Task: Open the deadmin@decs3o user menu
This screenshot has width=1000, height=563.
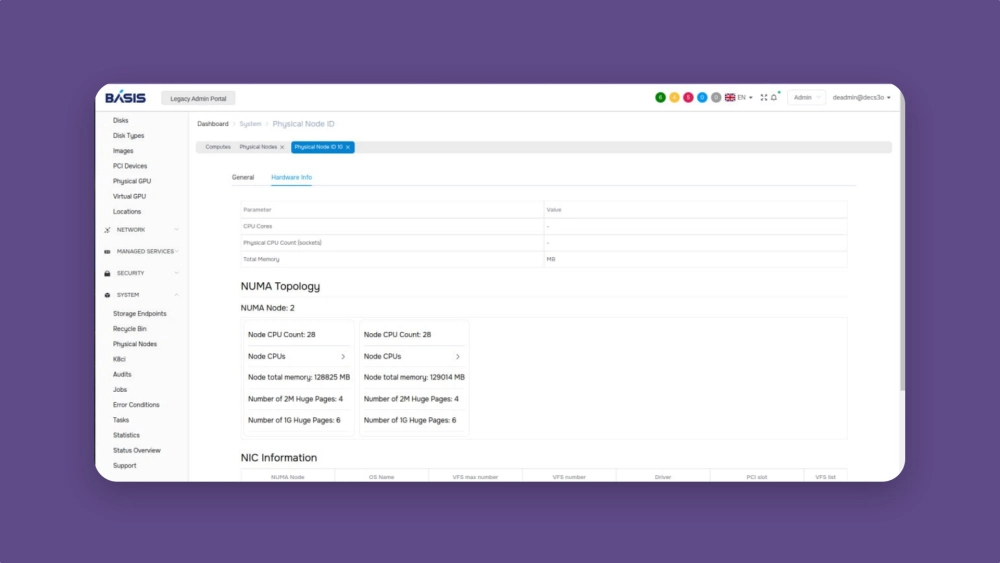Action: pos(862,98)
